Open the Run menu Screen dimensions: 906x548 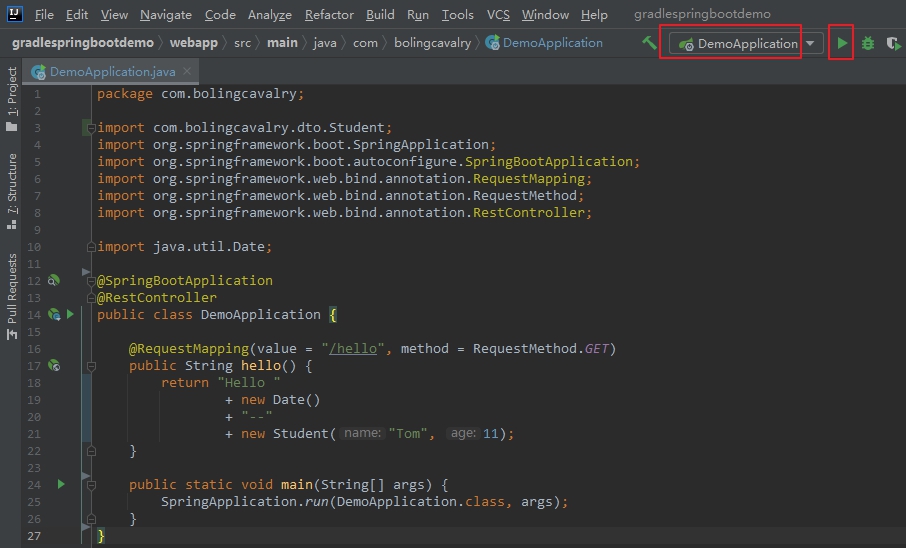click(417, 14)
